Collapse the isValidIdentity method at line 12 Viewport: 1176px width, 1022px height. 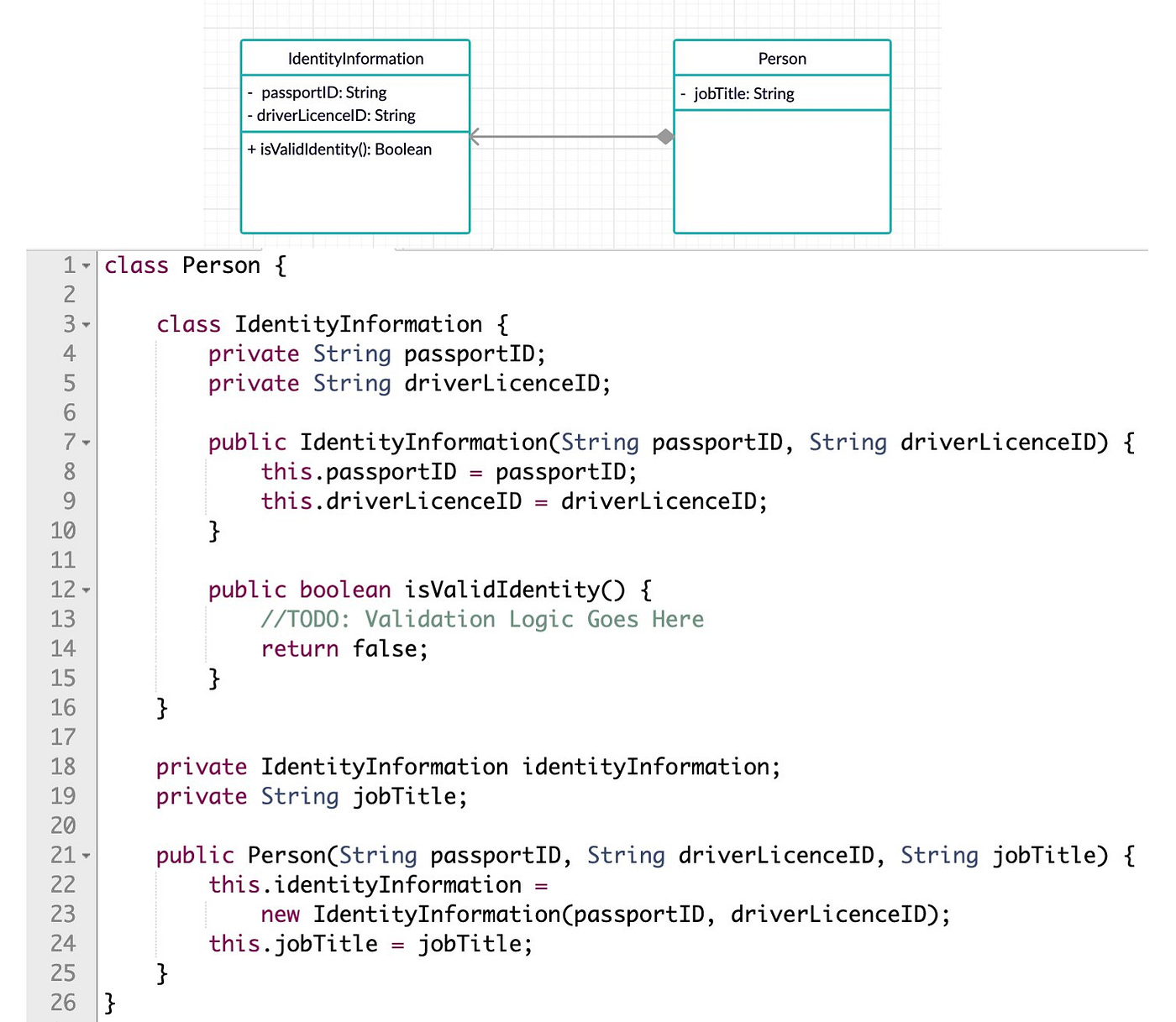87,589
